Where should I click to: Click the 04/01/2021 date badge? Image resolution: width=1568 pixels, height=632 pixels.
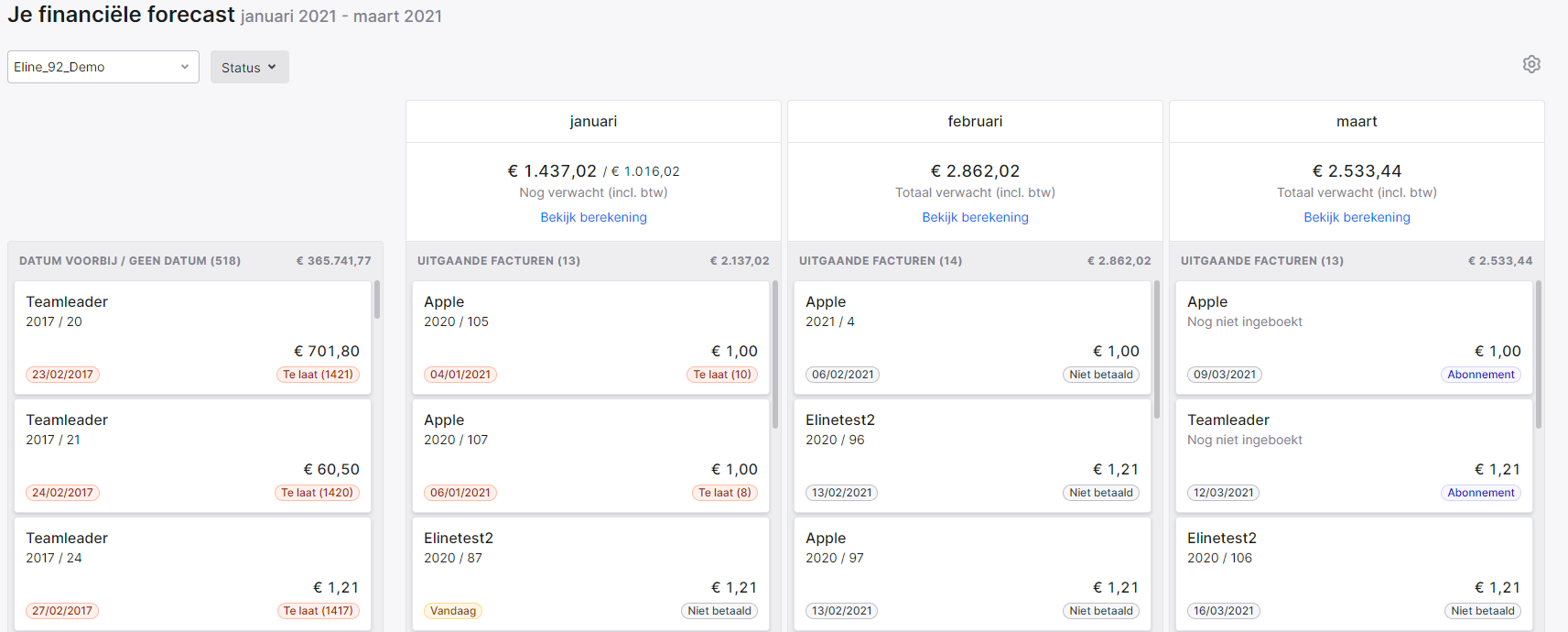click(460, 375)
